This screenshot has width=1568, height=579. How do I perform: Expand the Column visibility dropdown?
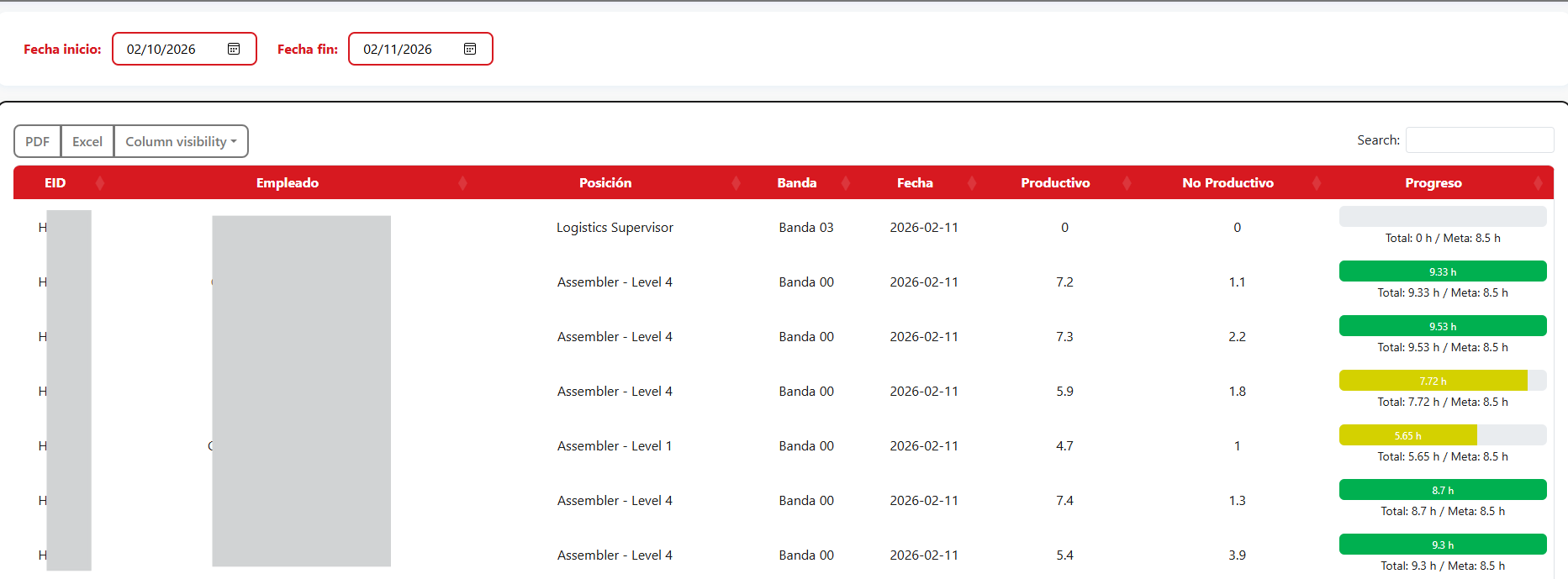point(181,141)
